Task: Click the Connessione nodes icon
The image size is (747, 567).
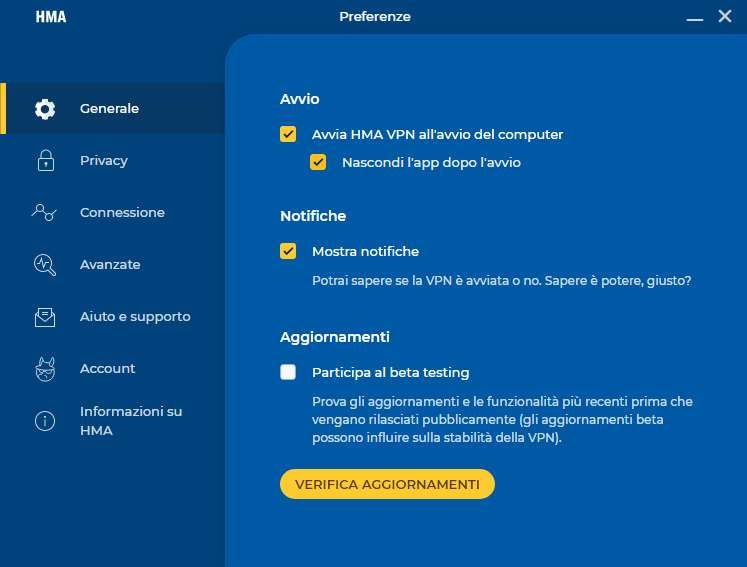Action: point(44,213)
